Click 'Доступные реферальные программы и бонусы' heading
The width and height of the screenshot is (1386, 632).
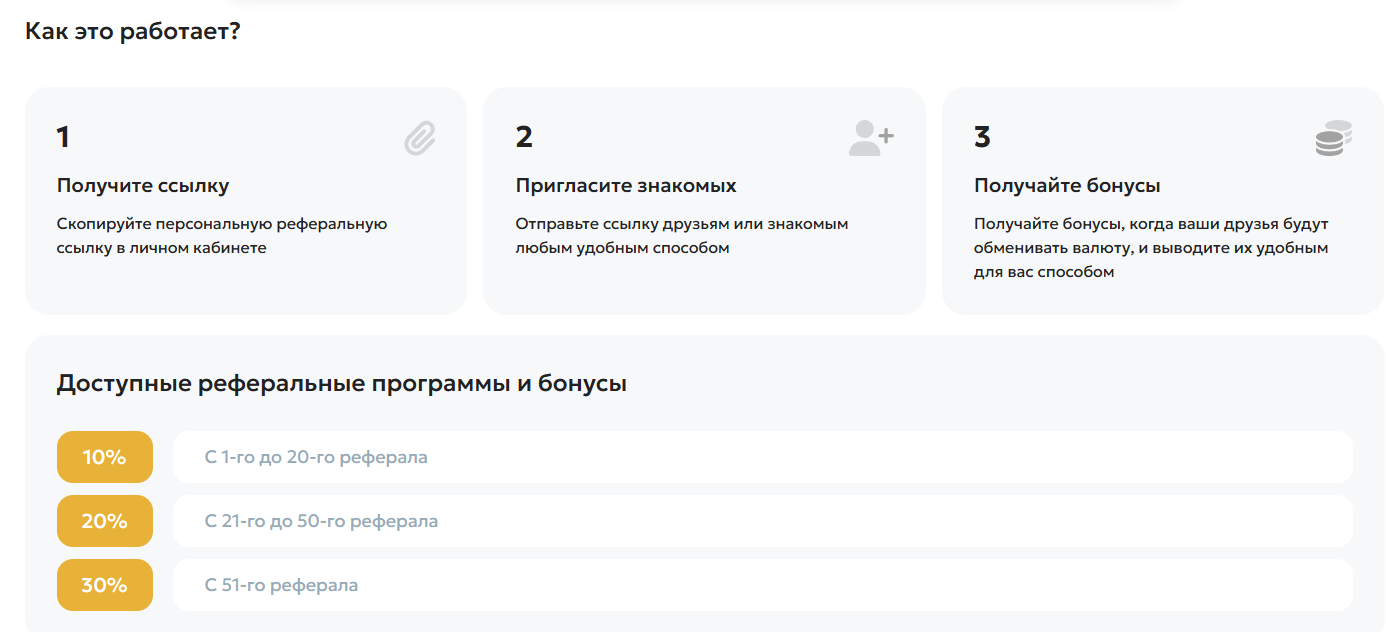coord(341,384)
